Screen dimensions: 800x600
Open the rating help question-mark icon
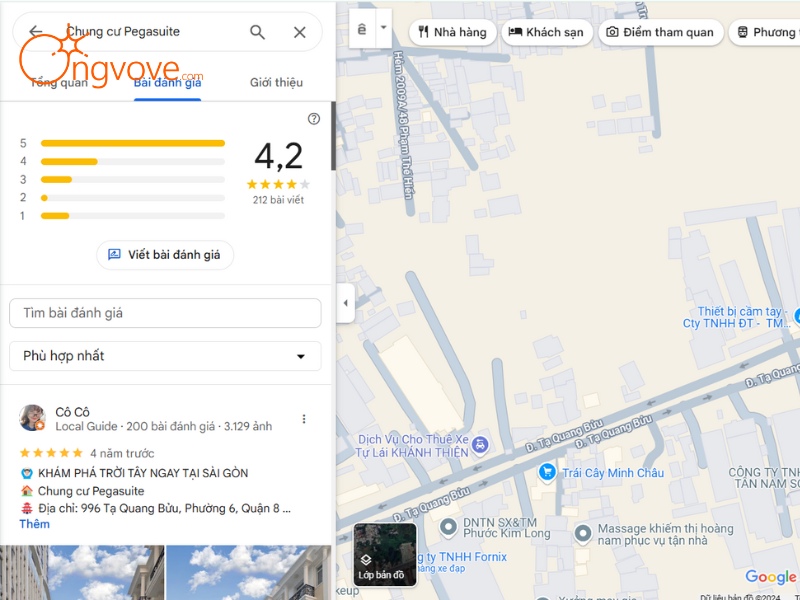click(x=314, y=119)
